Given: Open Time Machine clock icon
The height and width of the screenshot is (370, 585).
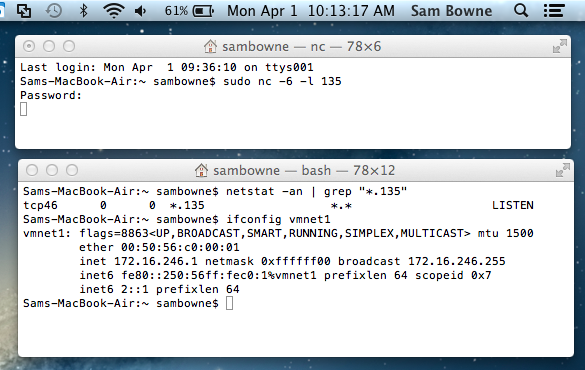Looking at the screenshot, I should click(54, 10).
